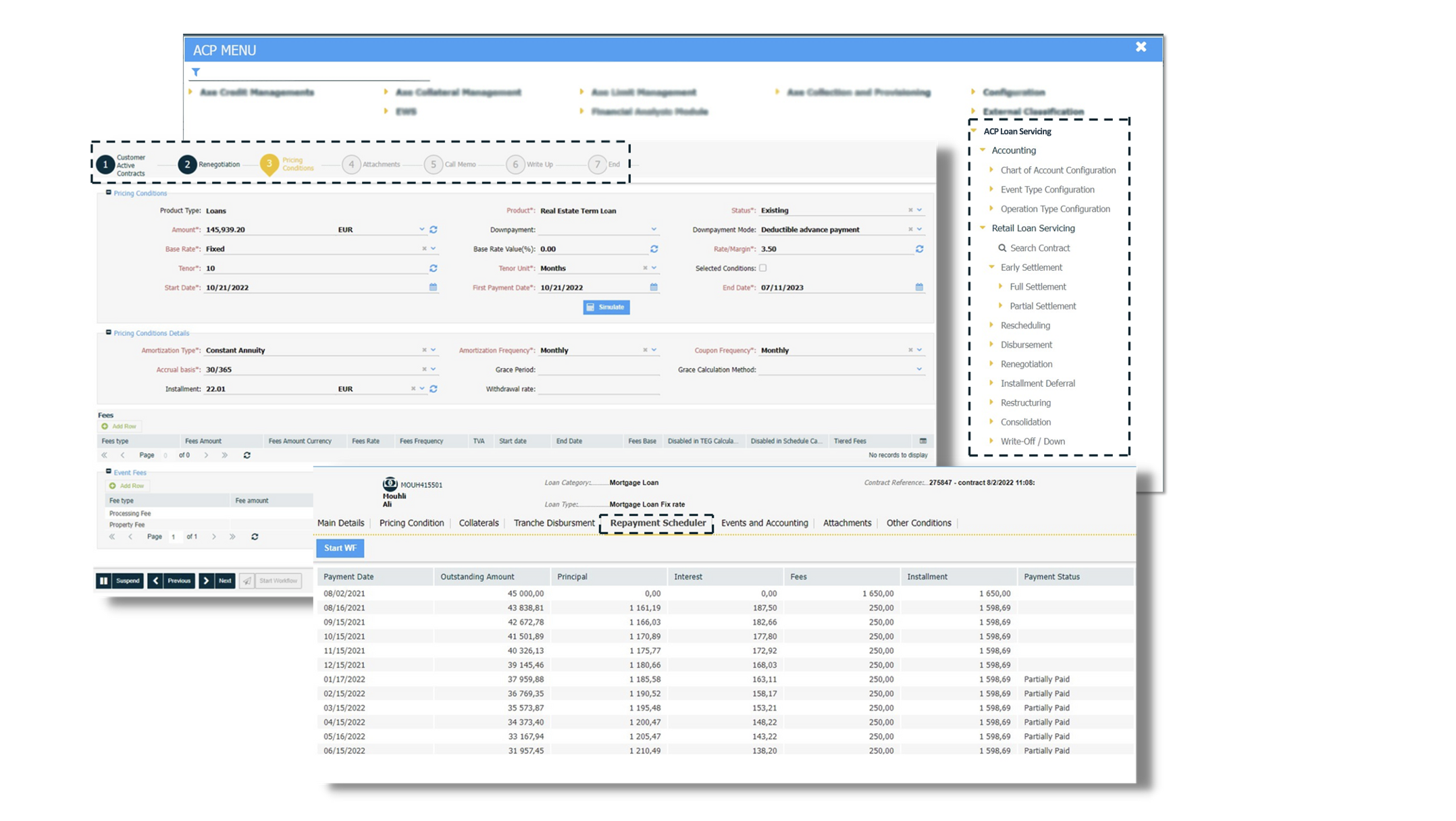Select the Repayment Scheduler tab
This screenshot has width=1456, height=821.
[658, 523]
